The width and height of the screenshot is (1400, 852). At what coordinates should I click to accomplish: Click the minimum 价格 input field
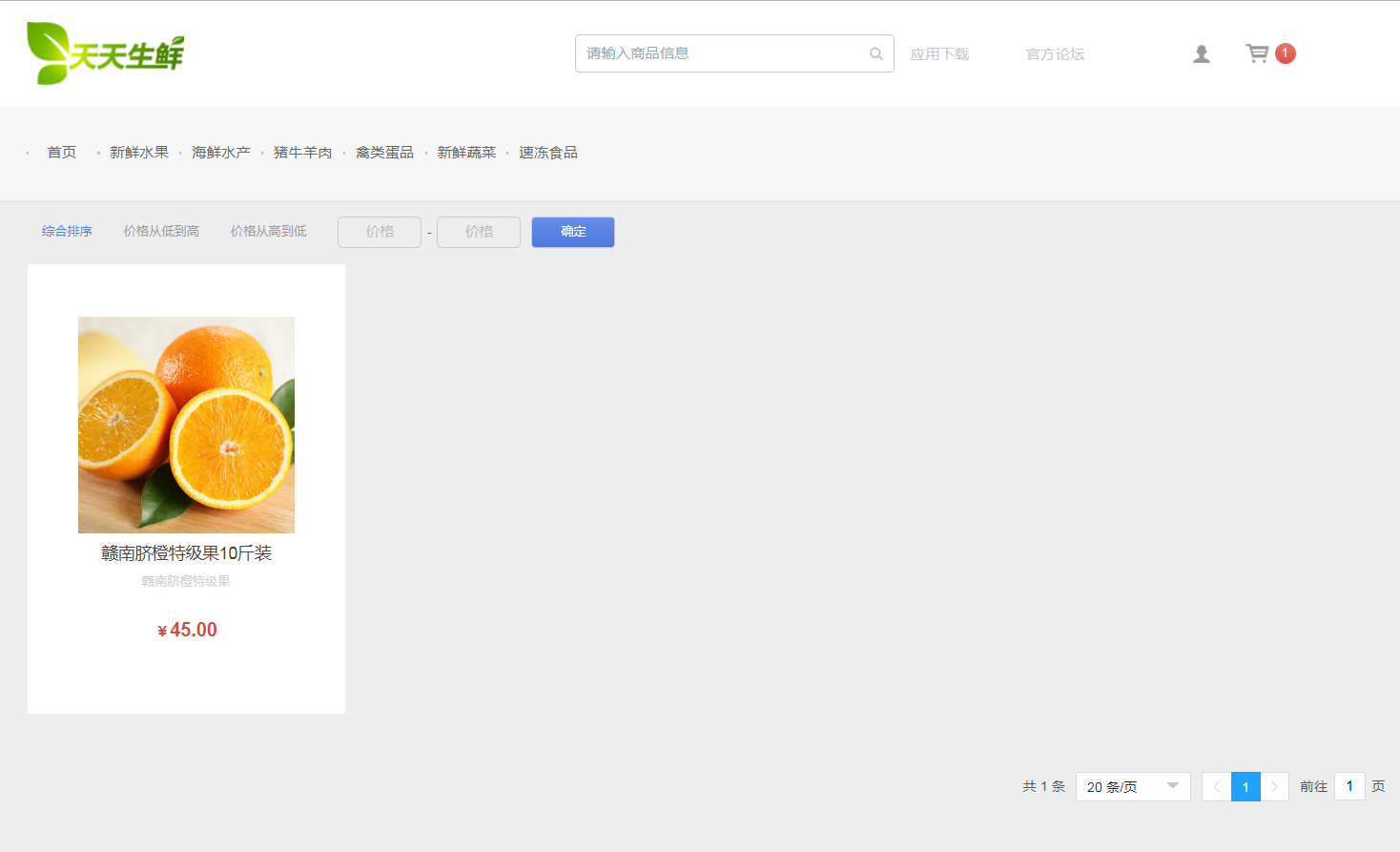(x=380, y=232)
